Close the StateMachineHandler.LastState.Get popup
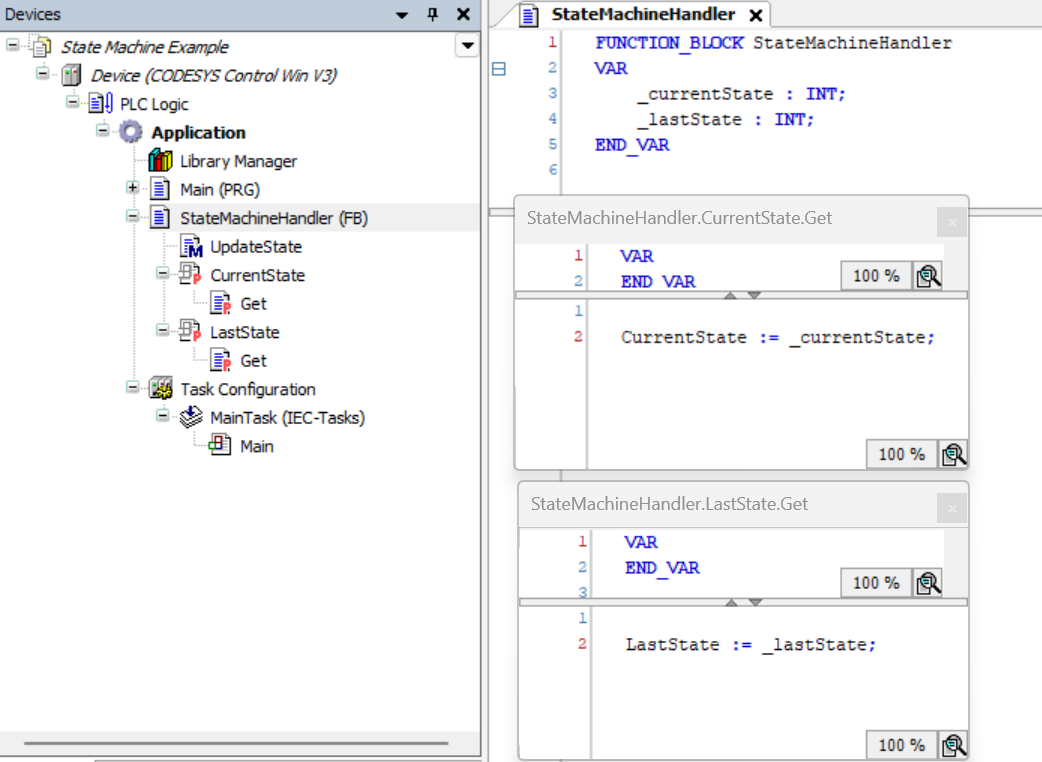This screenshot has height=762, width=1042. click(x=952, y=508)
